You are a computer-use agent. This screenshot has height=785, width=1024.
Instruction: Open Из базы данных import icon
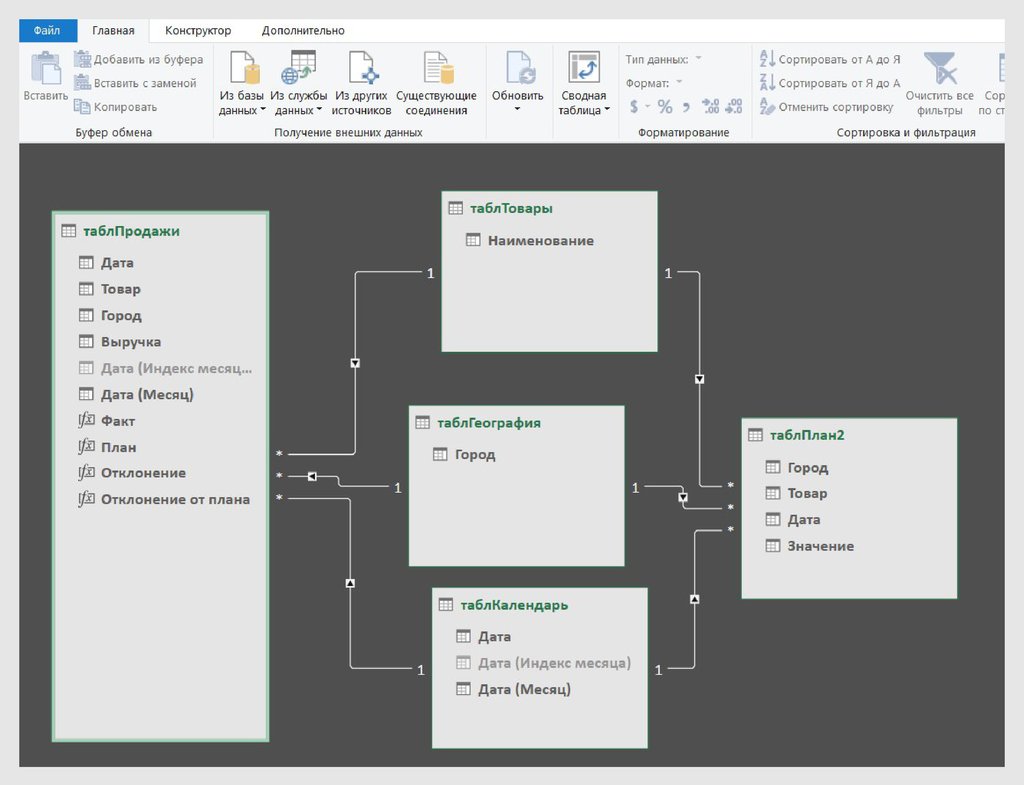243,69
